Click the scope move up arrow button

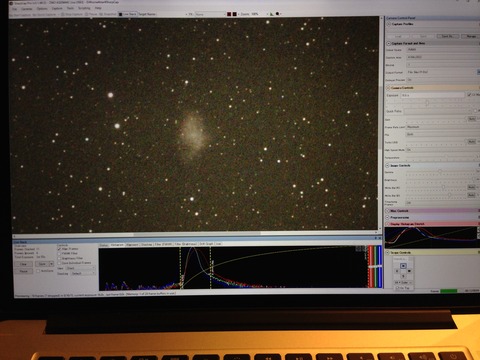pyautogui.click(x=403, y=266)
